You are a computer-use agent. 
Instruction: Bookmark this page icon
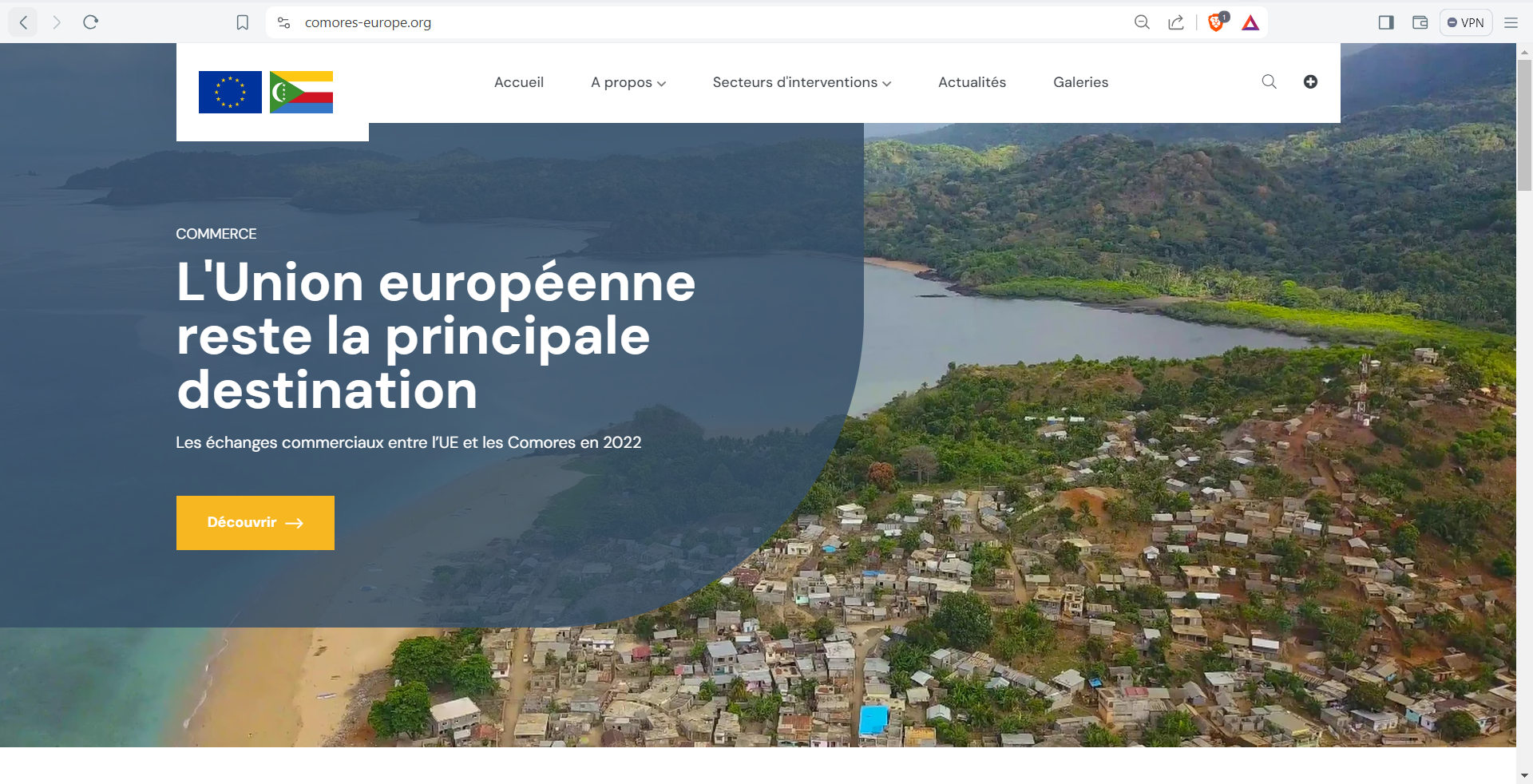click(x=243, y=22)
